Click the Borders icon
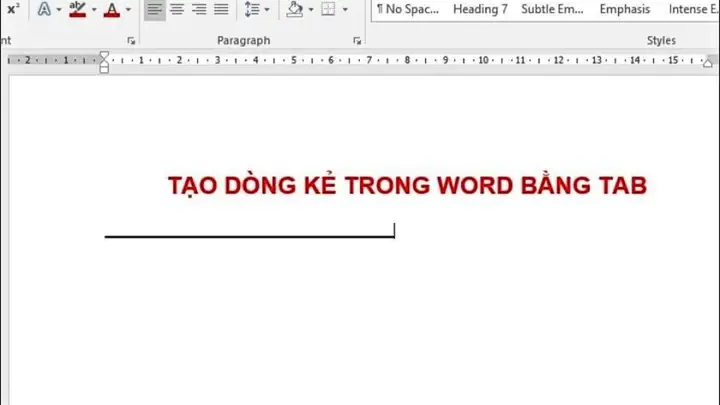 tap(328, 9)
